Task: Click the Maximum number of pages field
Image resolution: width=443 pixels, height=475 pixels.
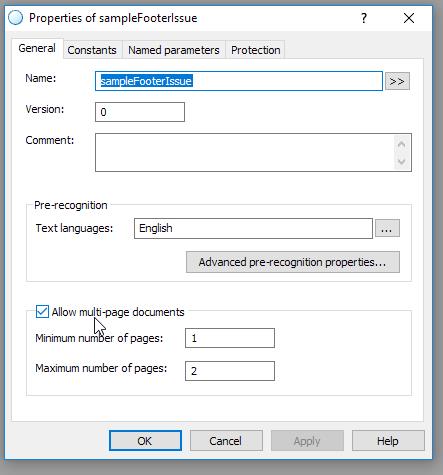Action: 230,371
